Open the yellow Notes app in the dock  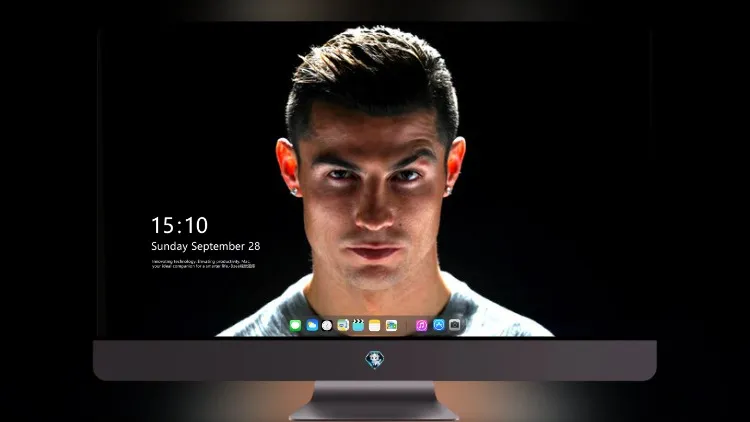click(375, 325)
